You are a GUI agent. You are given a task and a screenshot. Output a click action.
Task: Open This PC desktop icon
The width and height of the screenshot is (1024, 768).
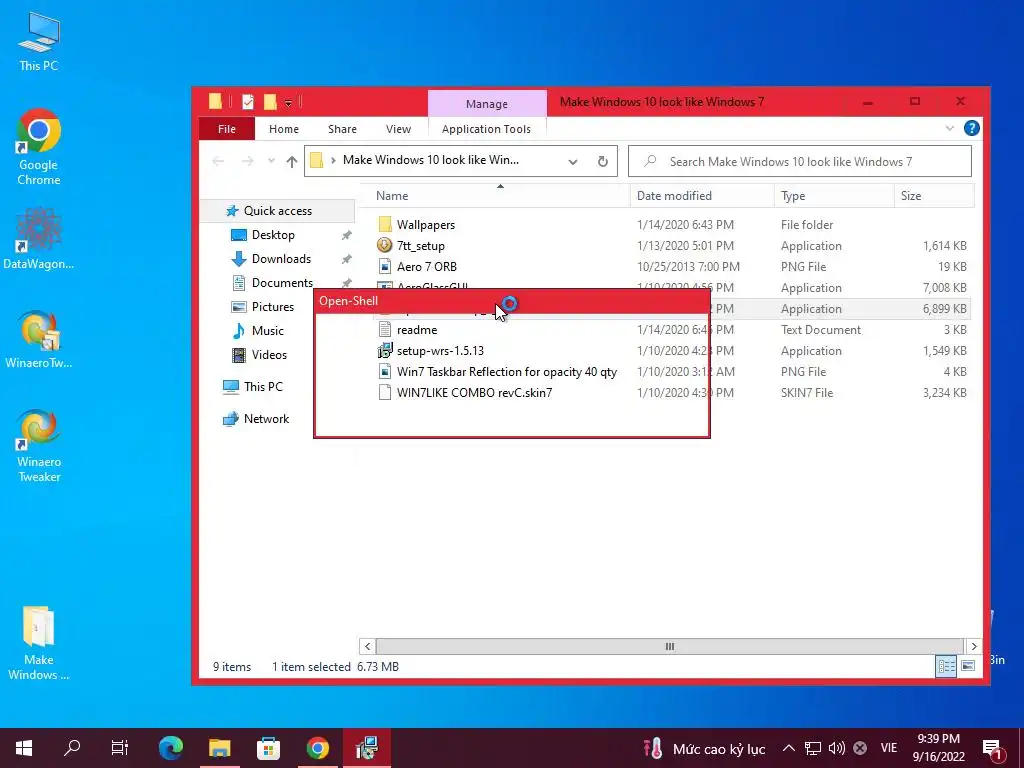[x=39, y=42]
